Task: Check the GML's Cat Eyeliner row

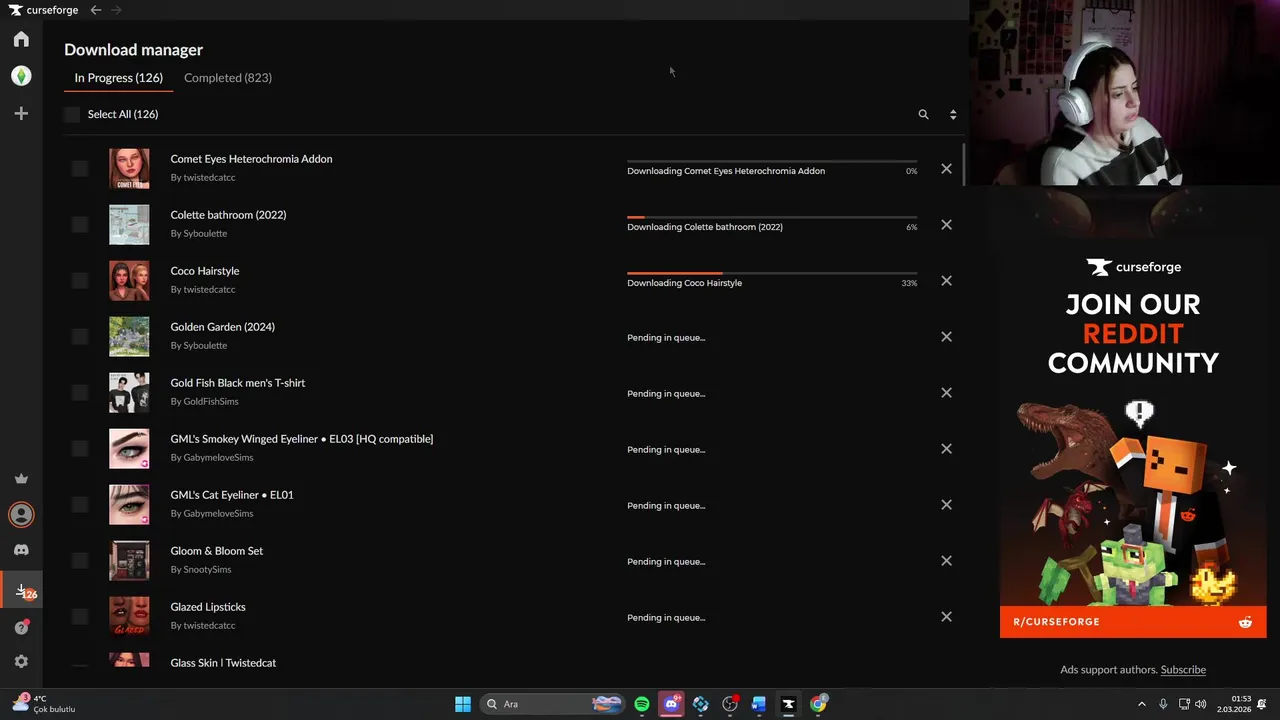Action: tap(80, 505)
